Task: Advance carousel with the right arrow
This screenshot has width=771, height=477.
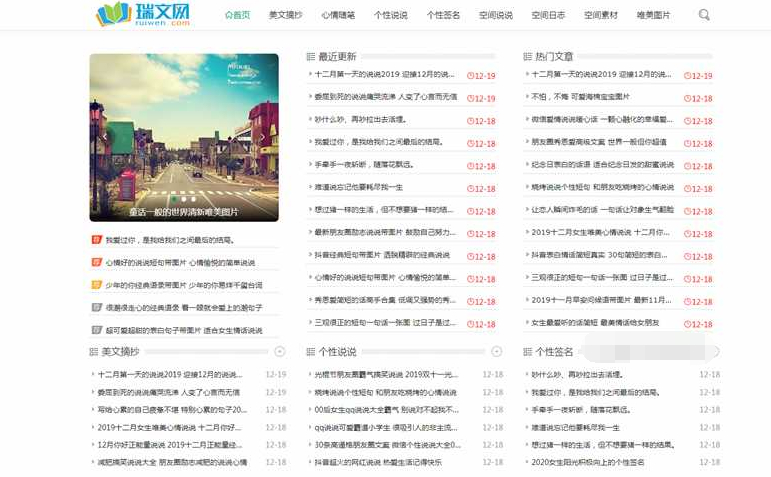Action: (263, 137)
